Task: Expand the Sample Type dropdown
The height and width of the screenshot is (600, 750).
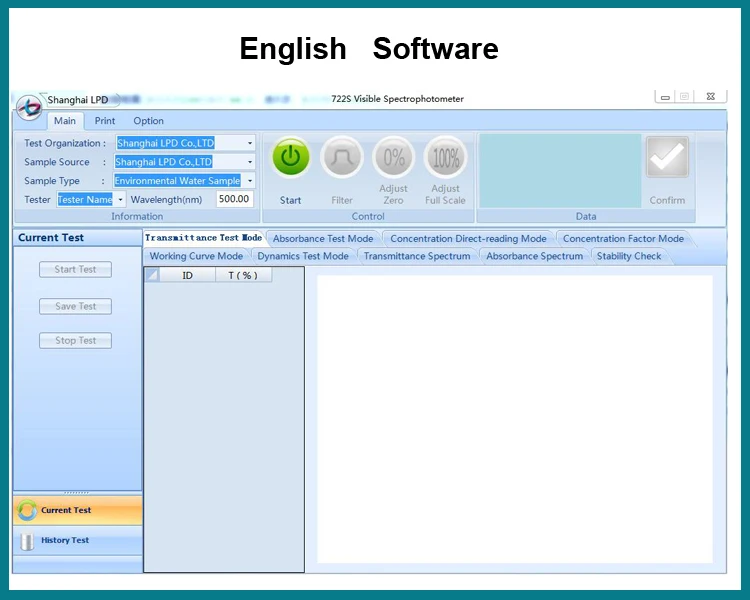Action: (250, 181)
